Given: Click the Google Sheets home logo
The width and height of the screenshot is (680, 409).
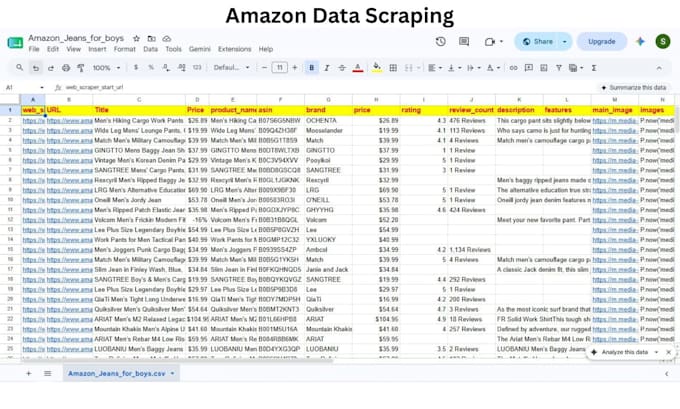Looking at the screenshot, I should [x=15, y=43].
